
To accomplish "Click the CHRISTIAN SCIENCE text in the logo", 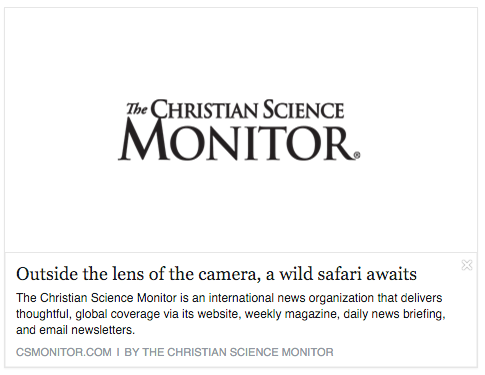I will pos(247,109).
